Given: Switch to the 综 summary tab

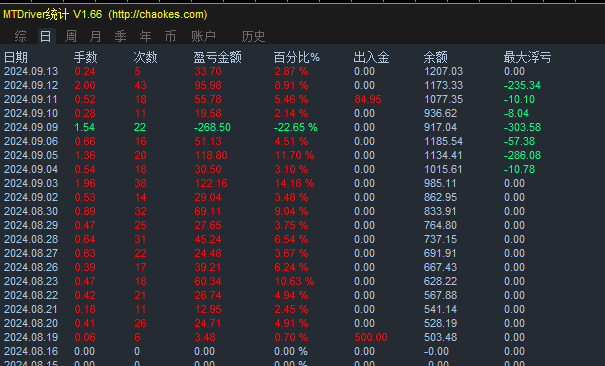Looking at the screenshot, I should click(x=20, y=36).
